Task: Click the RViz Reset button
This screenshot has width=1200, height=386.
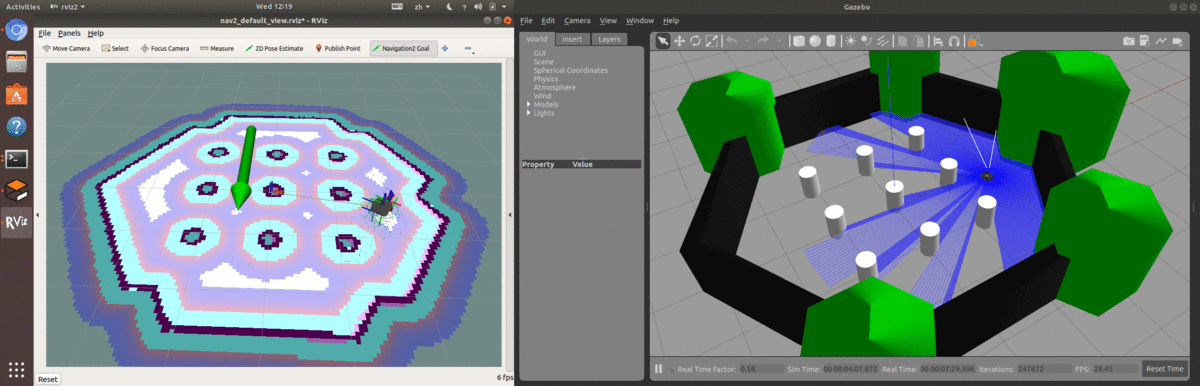Action: click(47, 379)
